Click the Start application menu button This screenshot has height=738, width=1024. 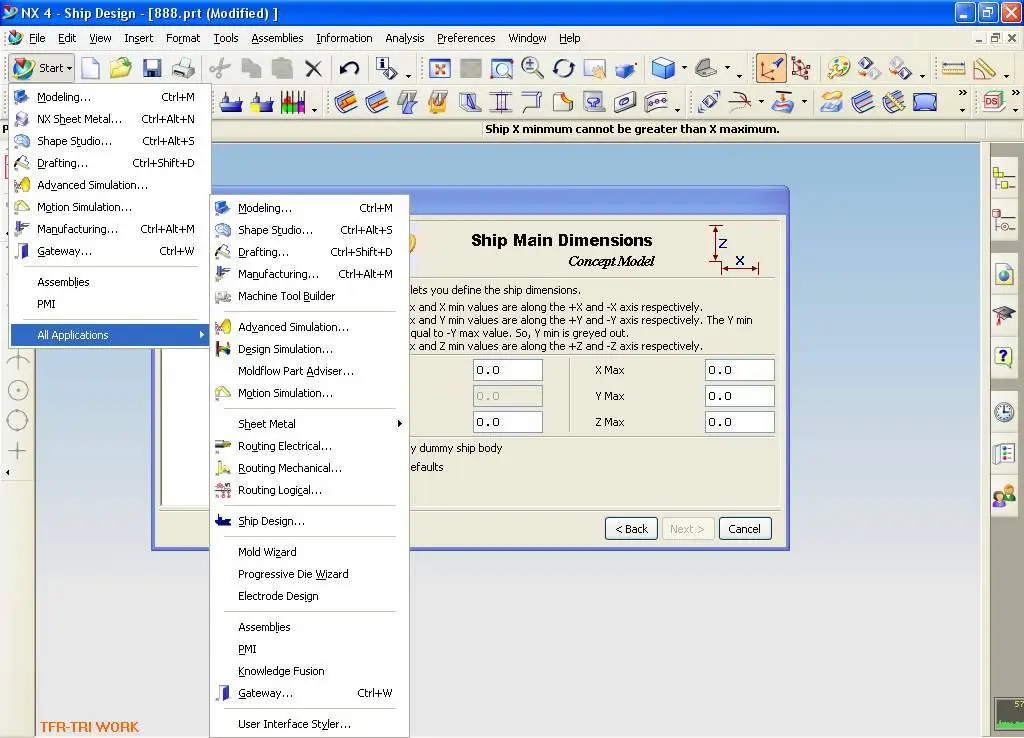coord(42,68)
